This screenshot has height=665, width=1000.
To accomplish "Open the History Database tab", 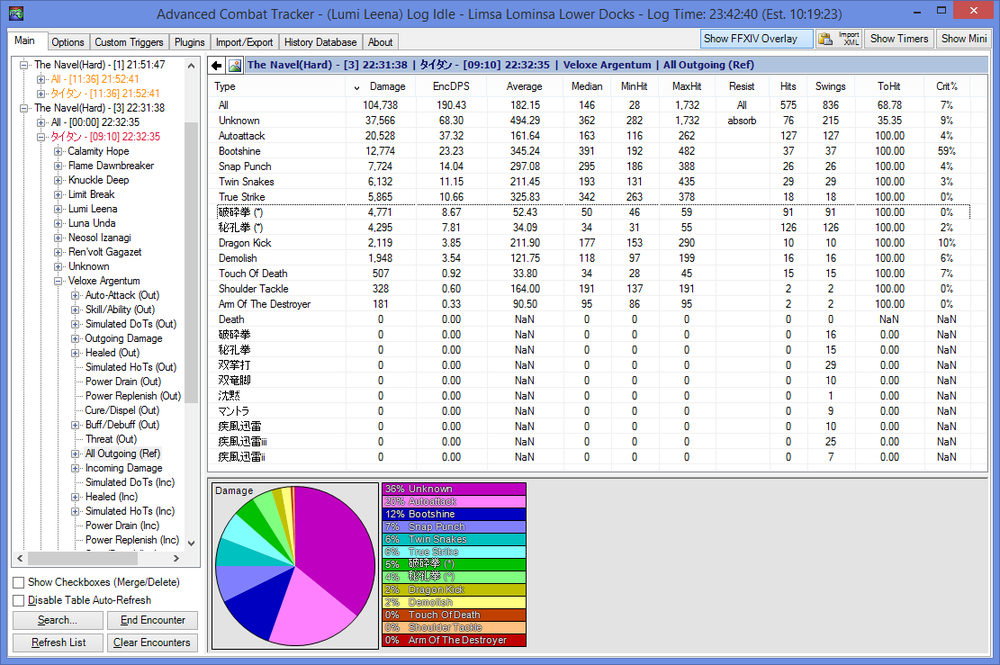I will 320,42.
